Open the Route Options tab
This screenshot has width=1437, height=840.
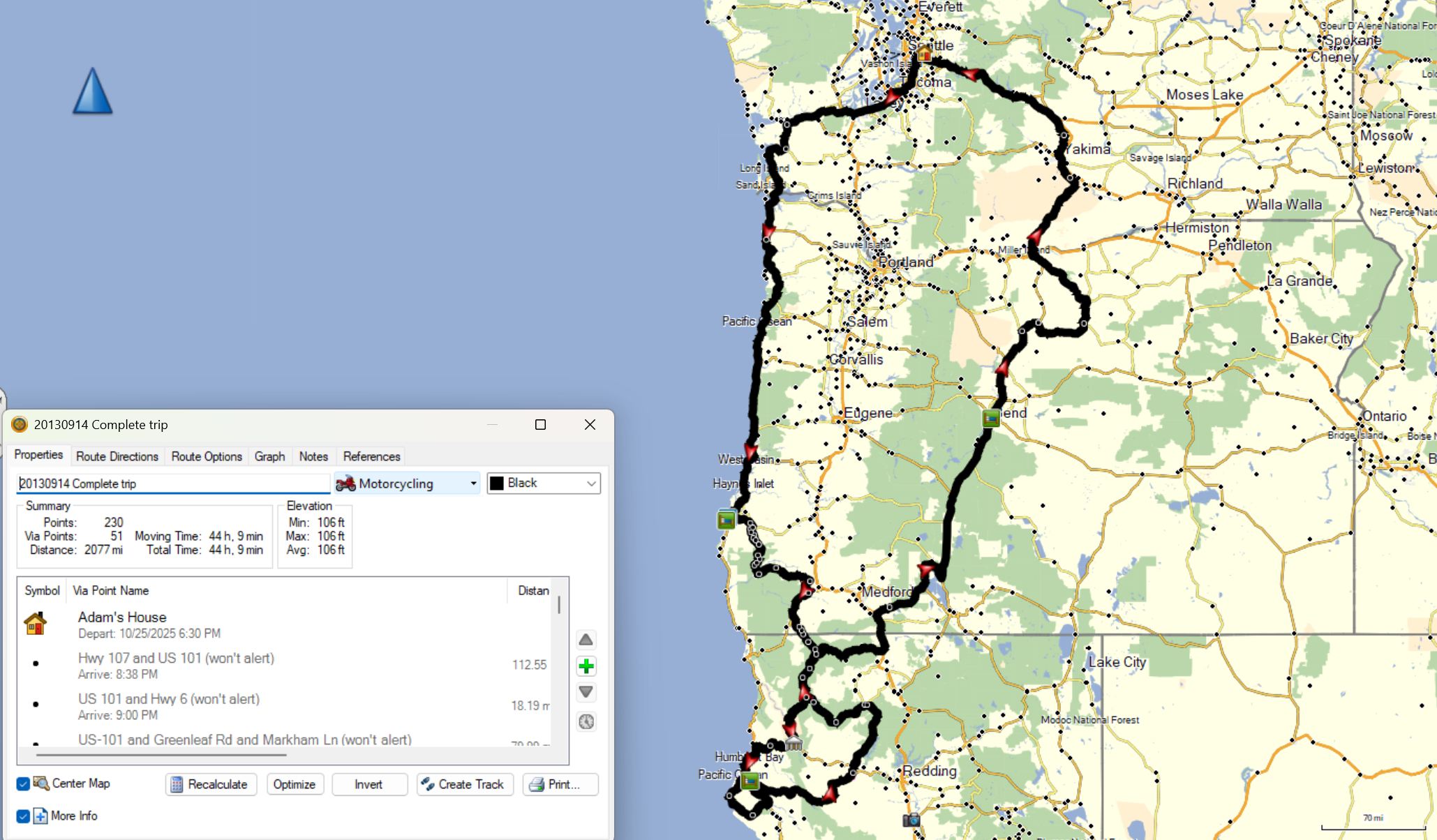pos(207,456)
